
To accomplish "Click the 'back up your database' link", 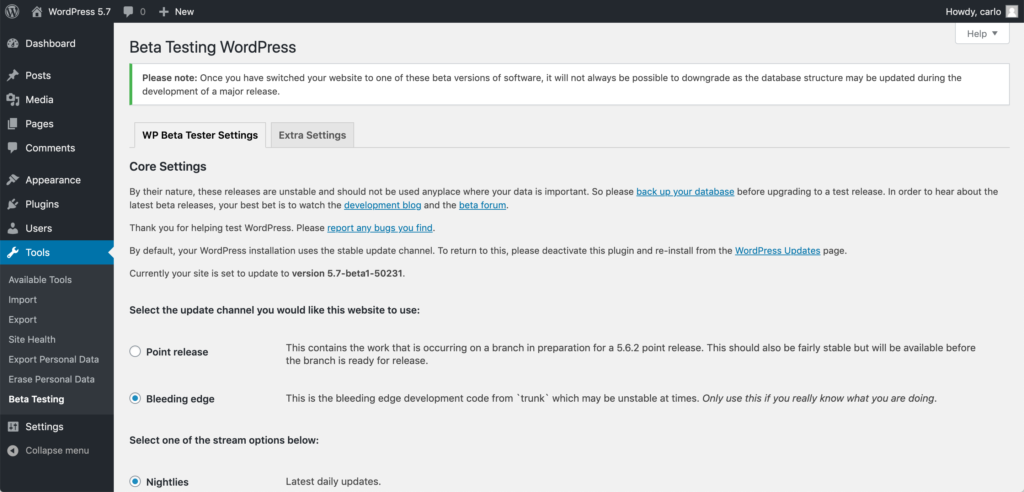I will pos(685,192).
